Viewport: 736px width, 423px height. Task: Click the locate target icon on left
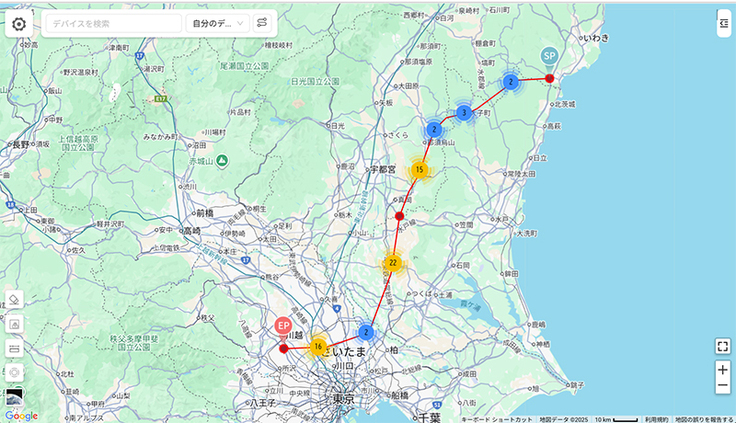(x=14, y=372)
